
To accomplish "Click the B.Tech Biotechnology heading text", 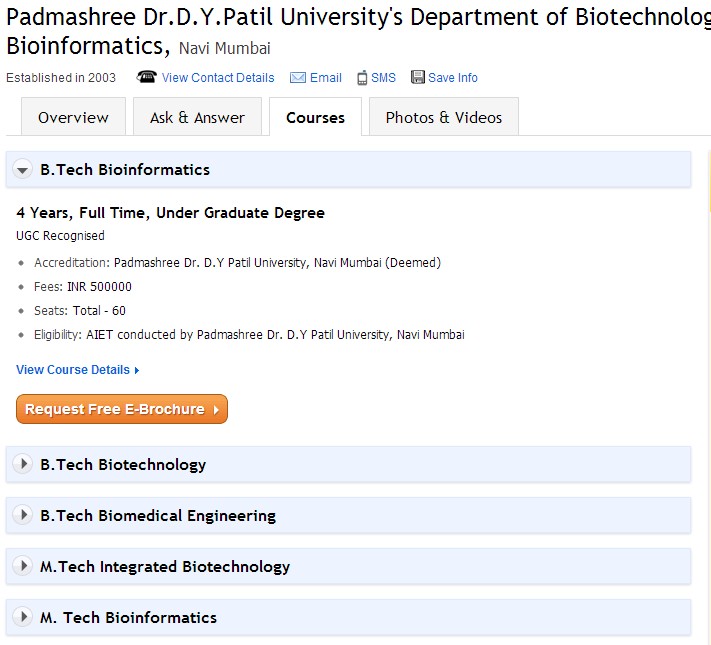I will click(x=123, y=464).
